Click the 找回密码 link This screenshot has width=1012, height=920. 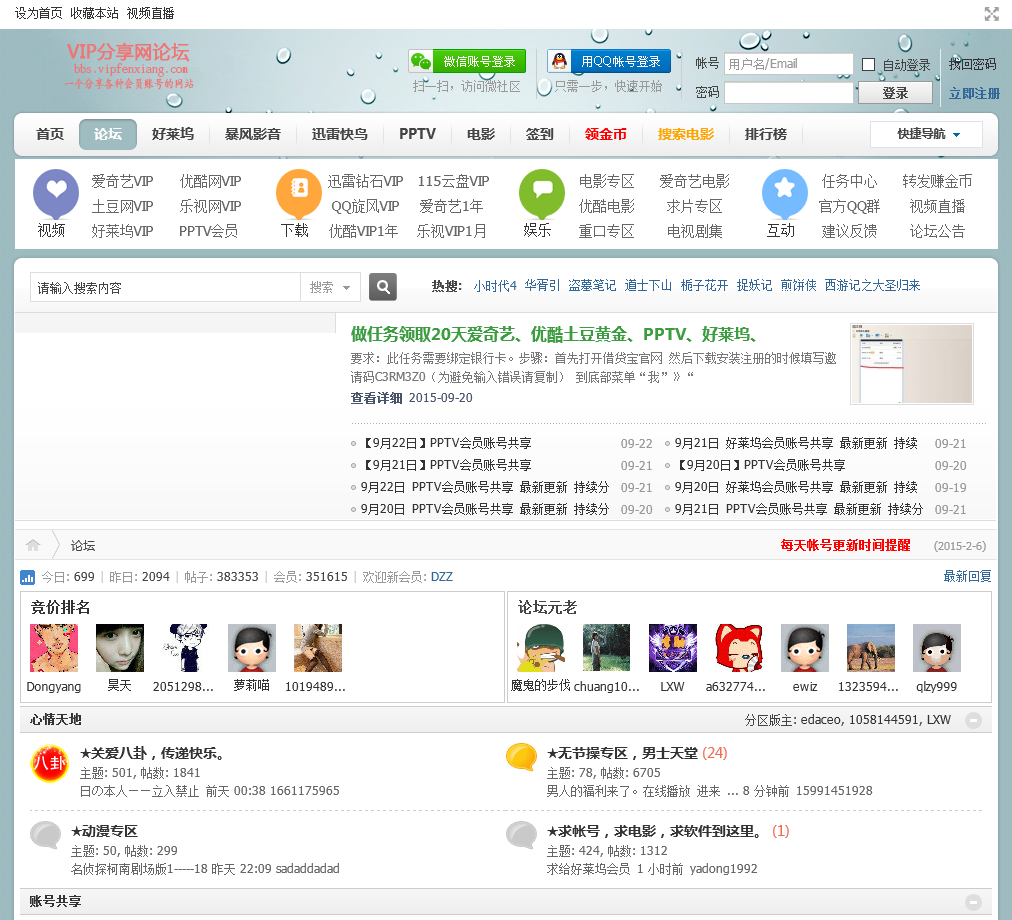tap(972, 64)
